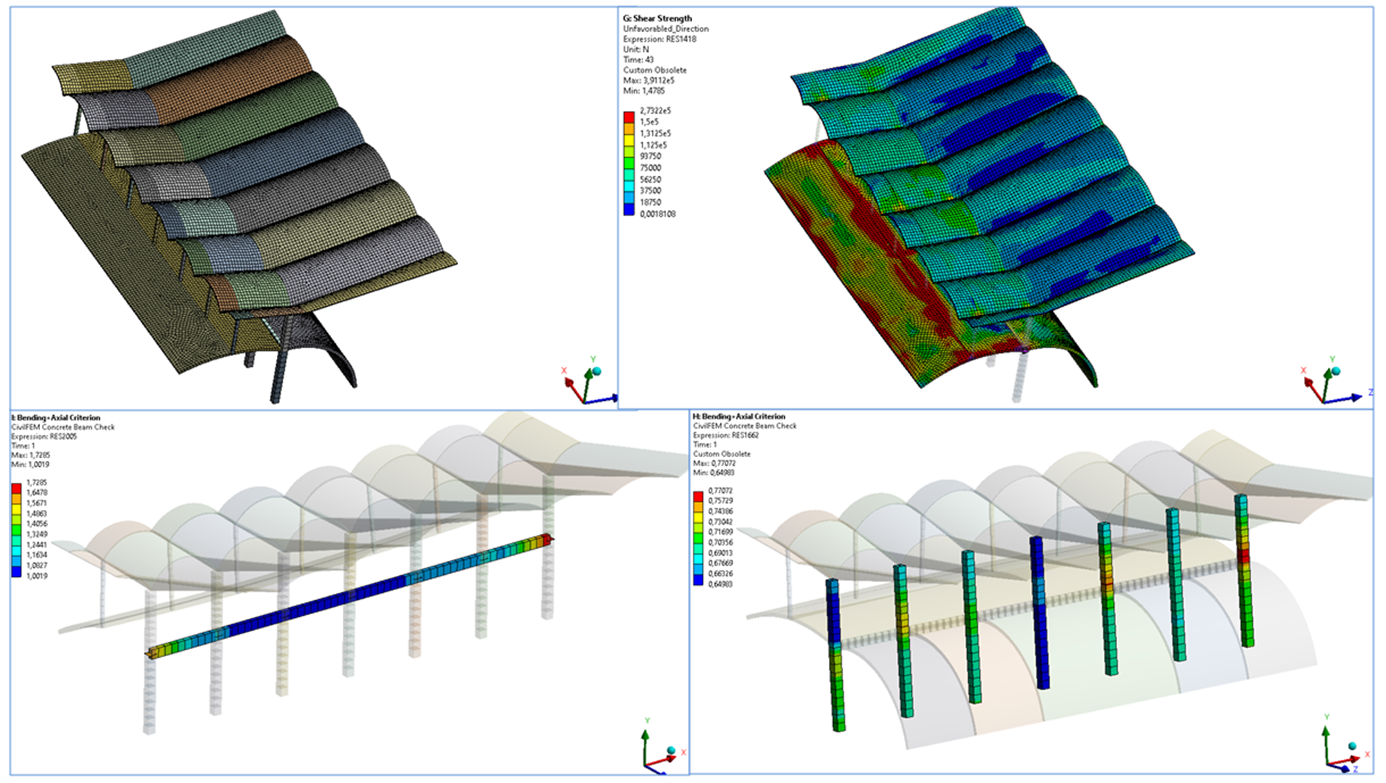Click the "G: Shear Strength" title
Image resolution: width=1386 pixels, height=783 pixels.
[657, 18]
